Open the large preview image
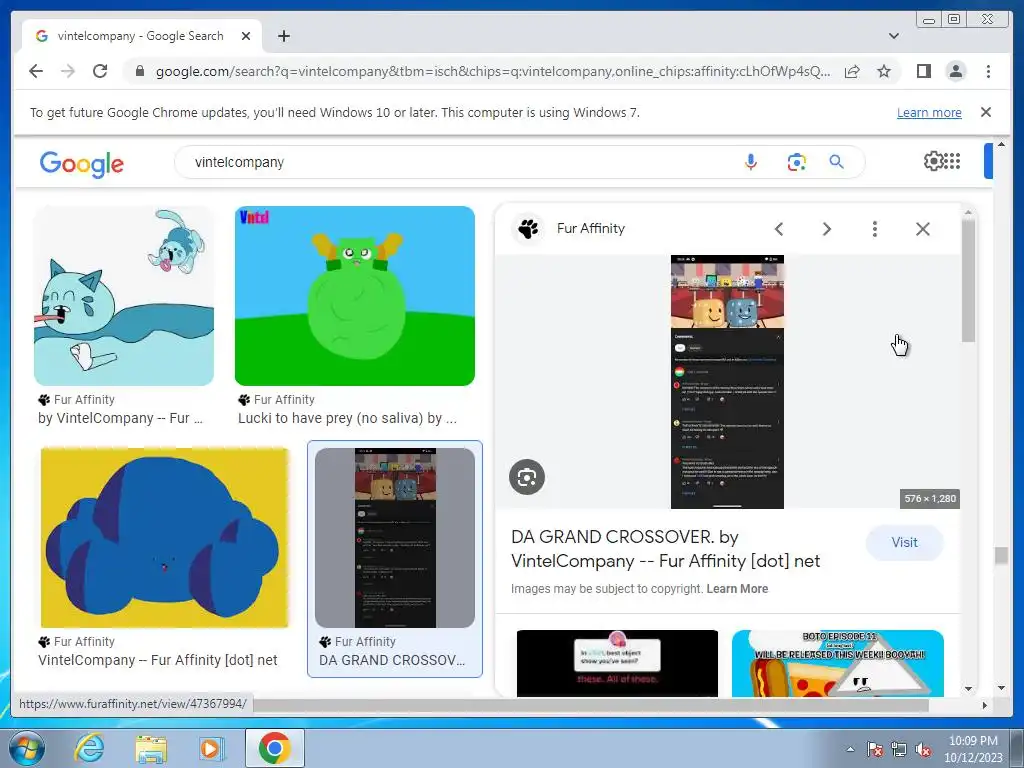 (x=727, y=381)
